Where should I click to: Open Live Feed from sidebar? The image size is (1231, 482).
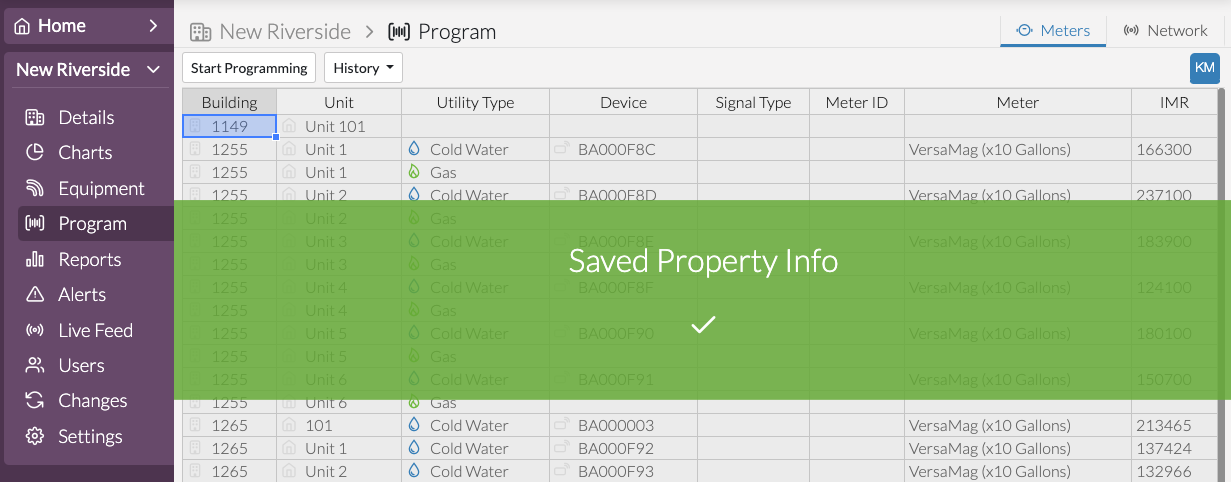point(95,330)
